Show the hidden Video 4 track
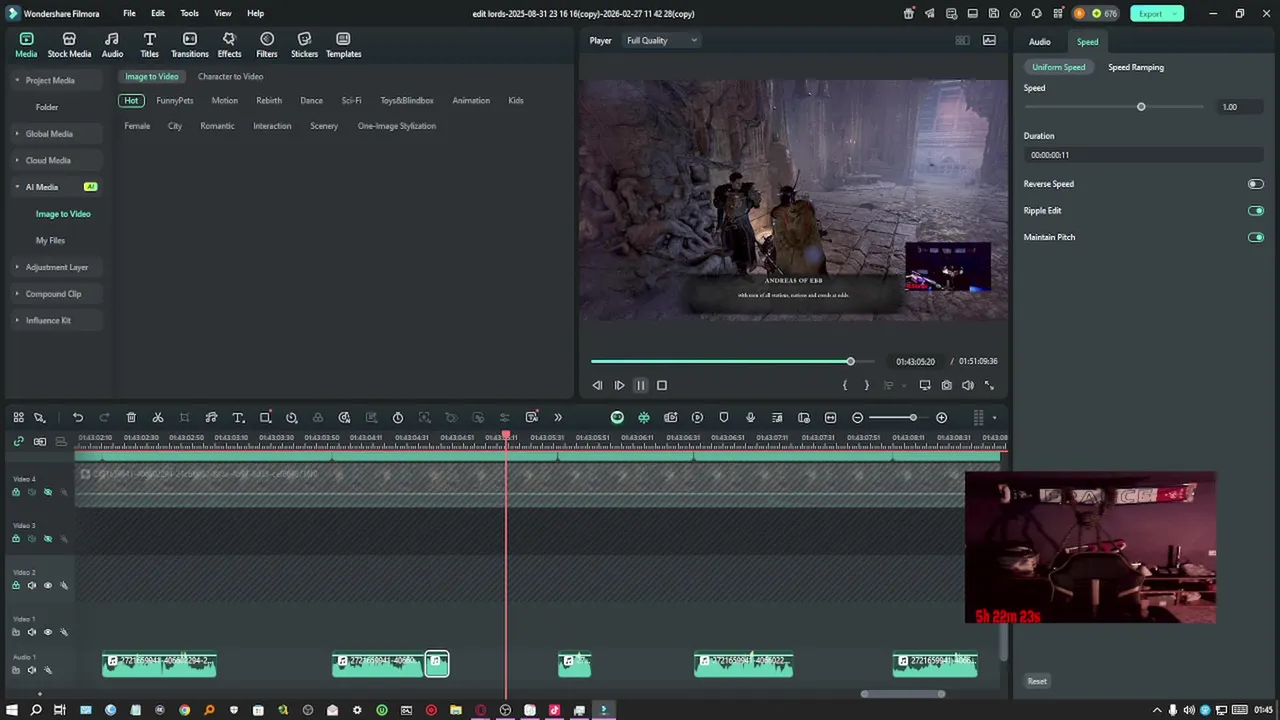The width and height of the screenshot is (1280, 720). coord(47,492)
